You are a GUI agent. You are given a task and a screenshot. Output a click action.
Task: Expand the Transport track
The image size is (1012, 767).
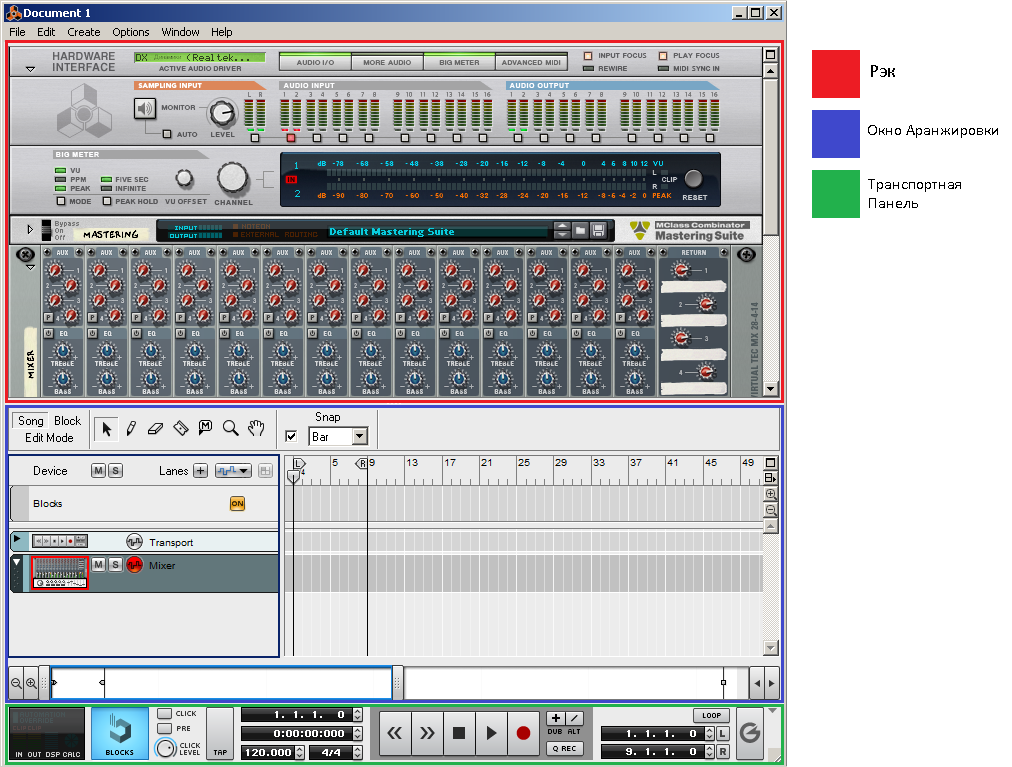[x=16, y=540]
